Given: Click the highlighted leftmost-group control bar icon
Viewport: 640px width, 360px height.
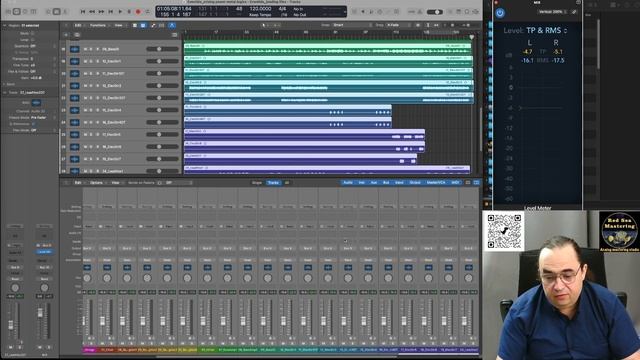Looking at the screenshot, I should tap(16, 12).
